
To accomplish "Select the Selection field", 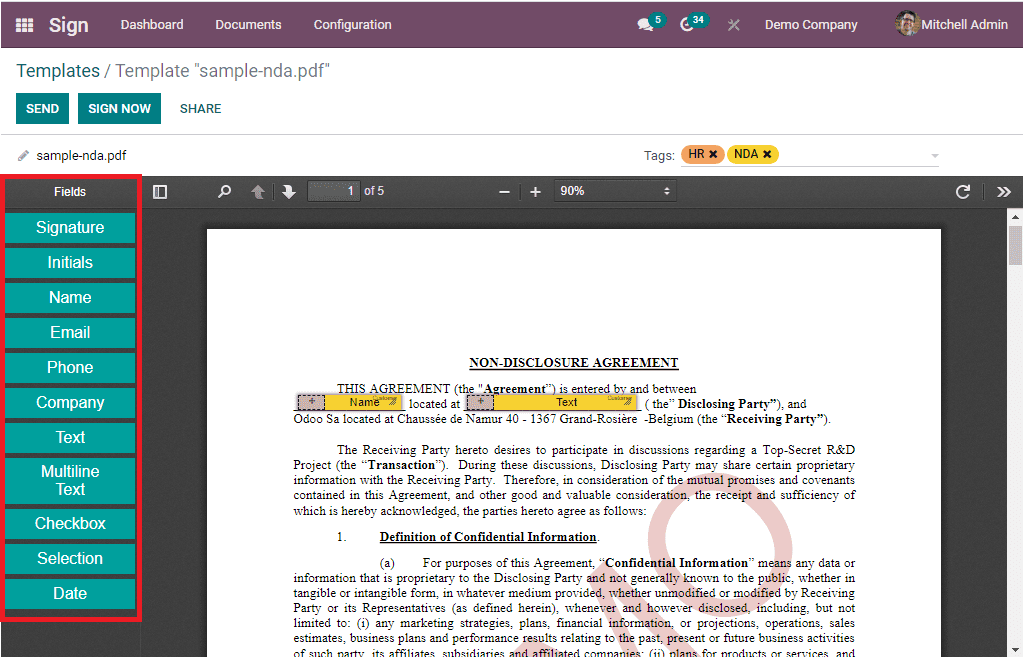I will [x=70, y=559].
